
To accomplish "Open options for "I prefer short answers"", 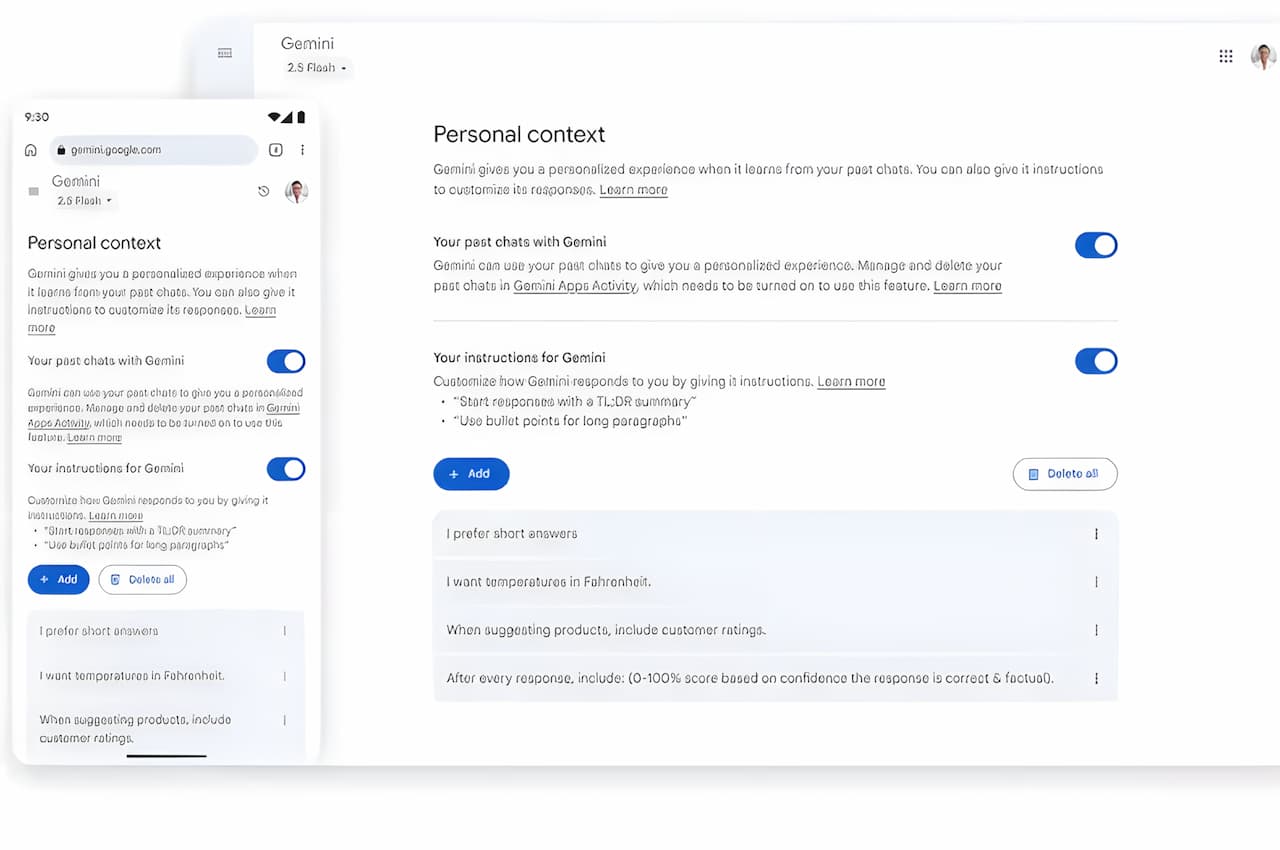I will pos(1096,534).
